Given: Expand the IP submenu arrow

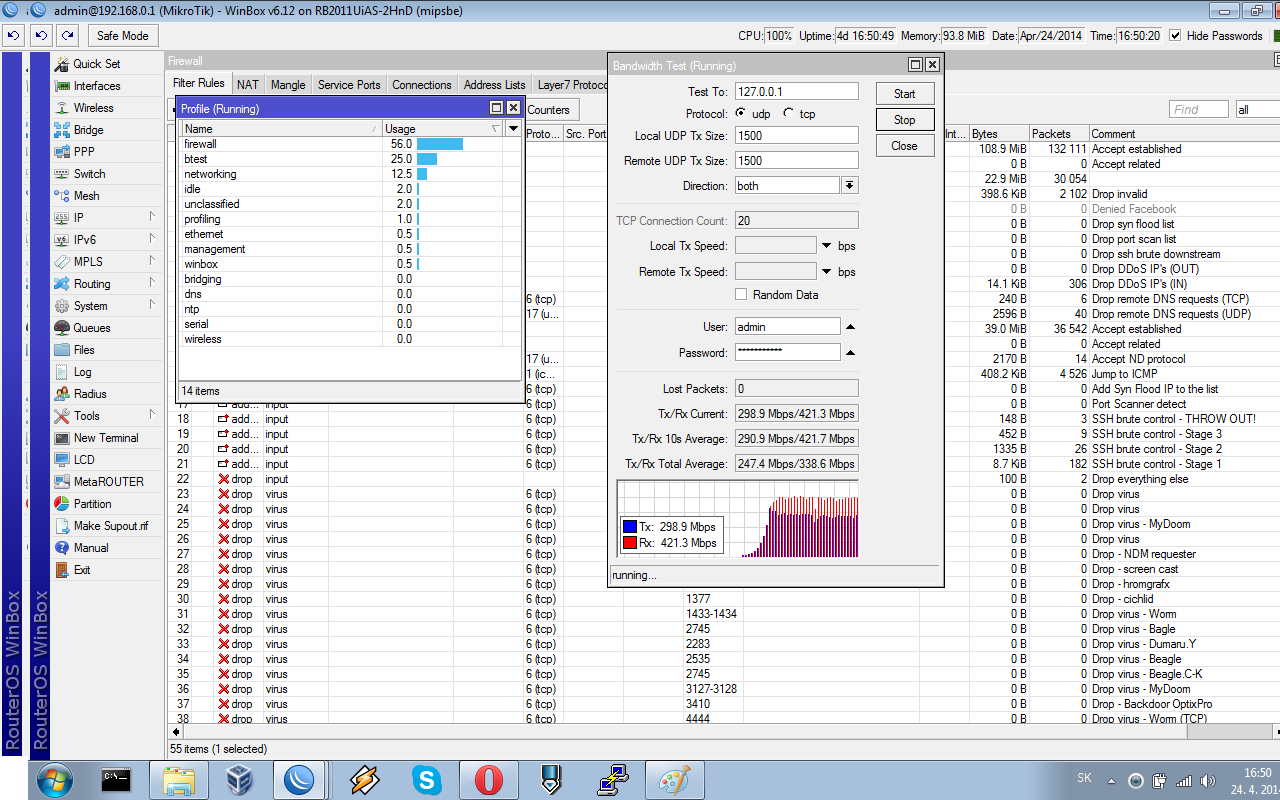Looking at the screenshot, I should [x=152, y=217].
